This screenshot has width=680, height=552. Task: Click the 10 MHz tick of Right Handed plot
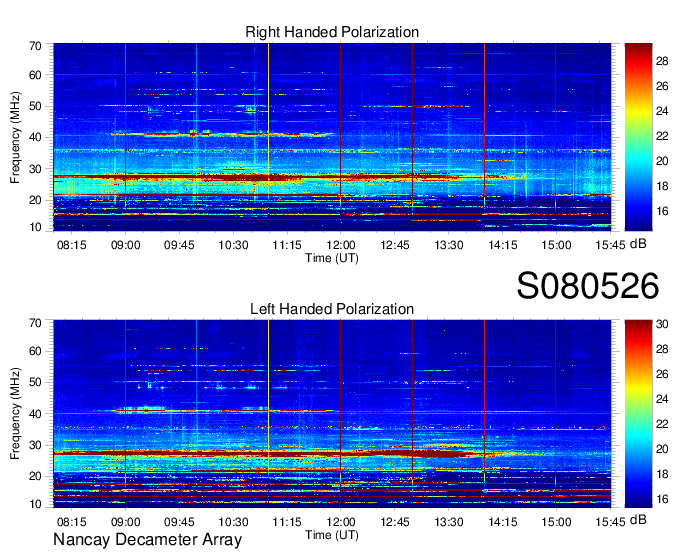click(x=35, y=227)
